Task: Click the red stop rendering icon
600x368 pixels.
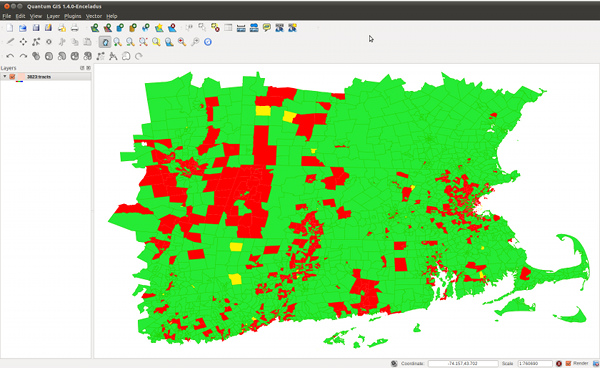Action: click(559, 363)
